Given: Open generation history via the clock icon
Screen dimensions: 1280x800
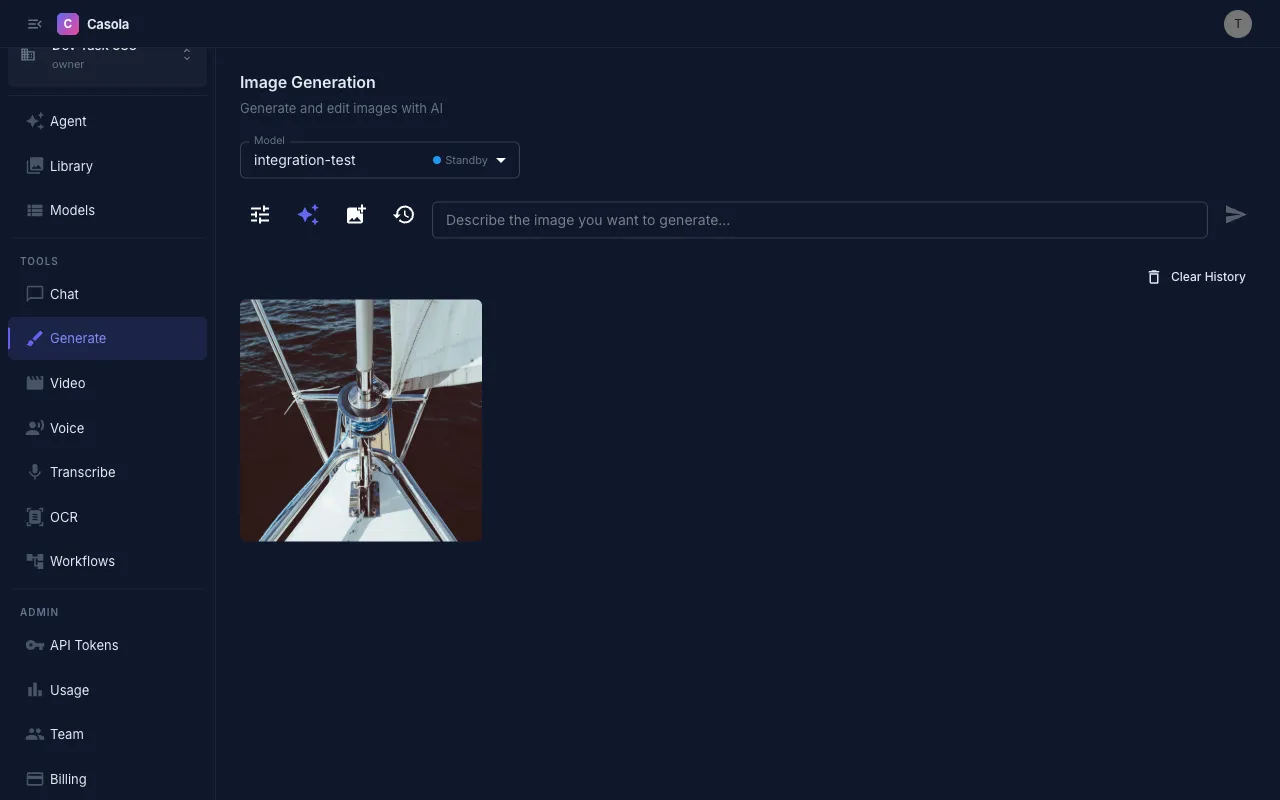Looking at the screenshot, I should pos(403,214).
